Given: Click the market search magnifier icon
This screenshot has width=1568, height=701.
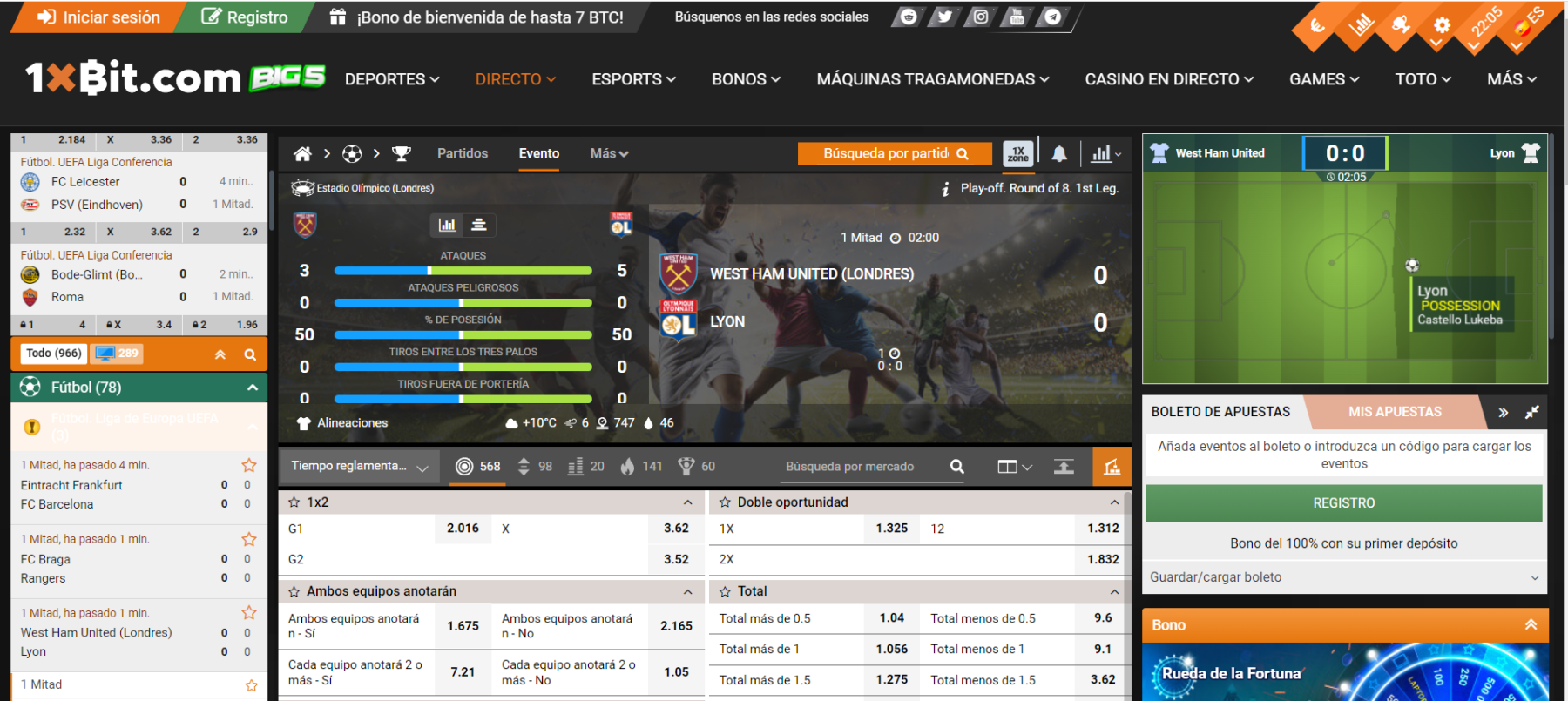Looking at the screenshot, I should click(x=956, y=467).
